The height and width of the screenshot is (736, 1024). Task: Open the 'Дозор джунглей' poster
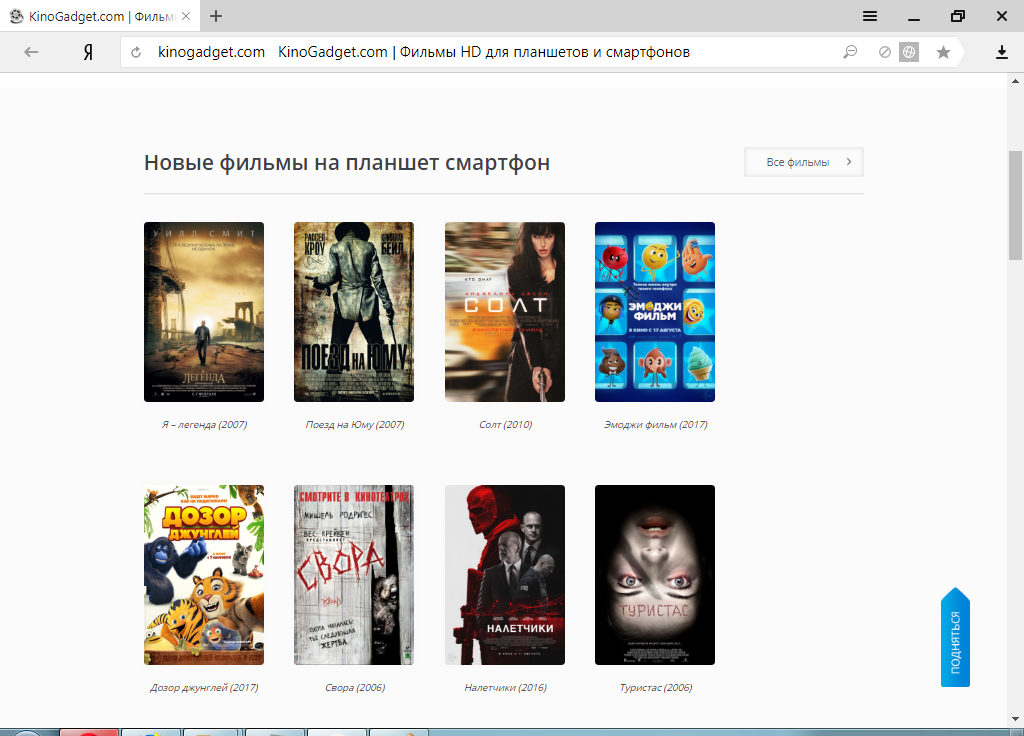[x=204, y=575]
